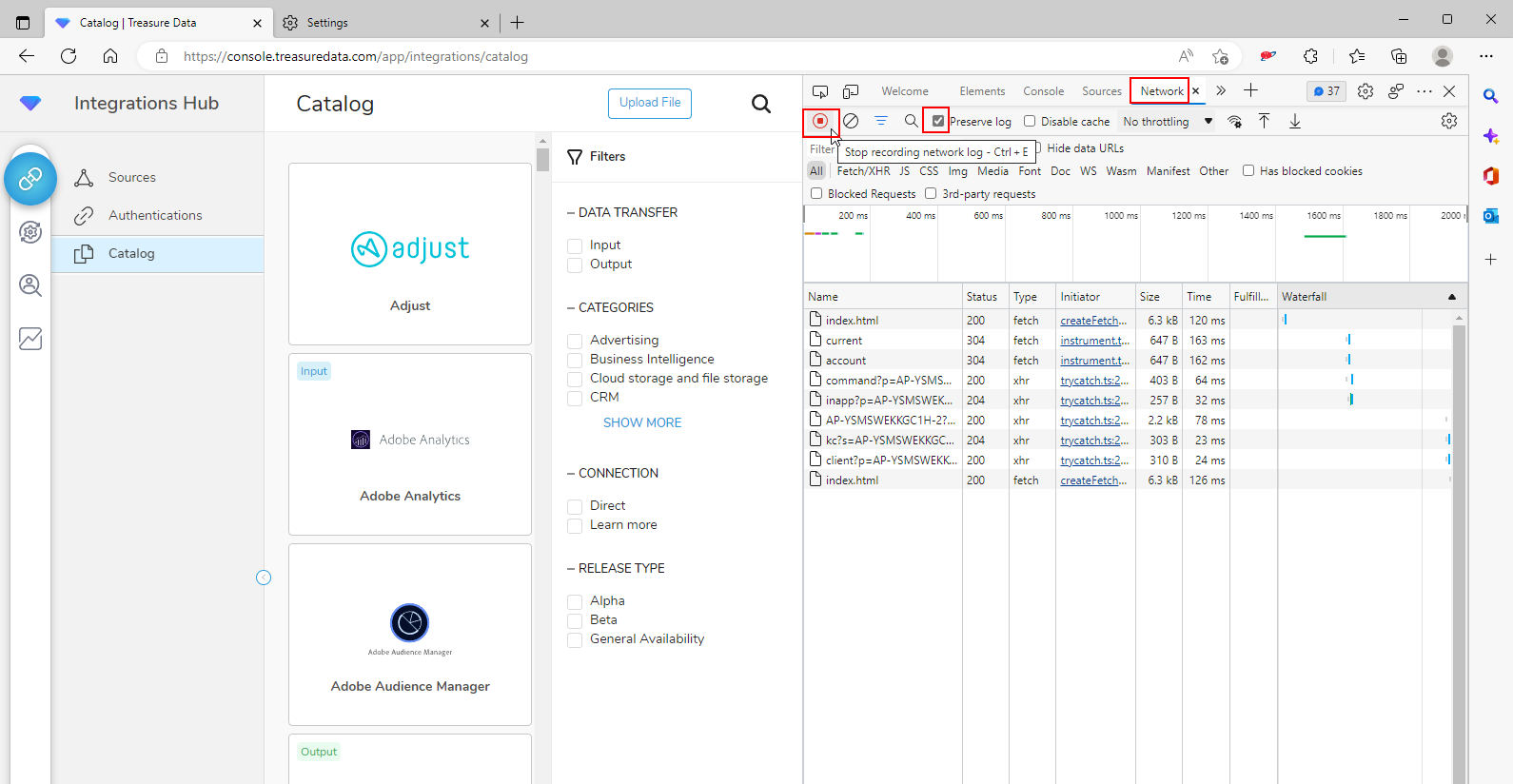Collapse the DATA TRANSFER filter section
The image size is (1513, 784).
622,212
